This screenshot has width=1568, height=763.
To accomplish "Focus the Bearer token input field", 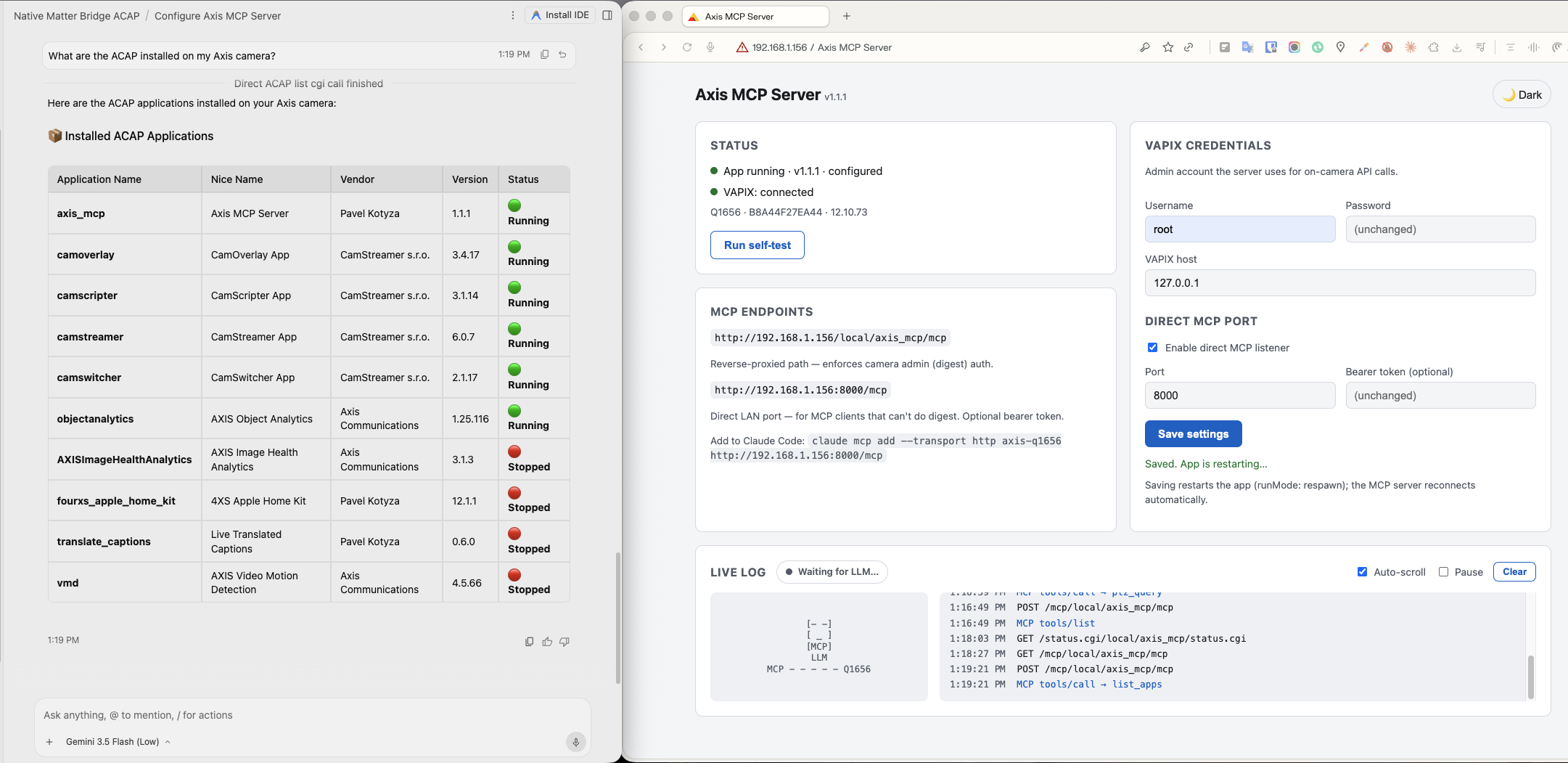I will (1441, 396).
